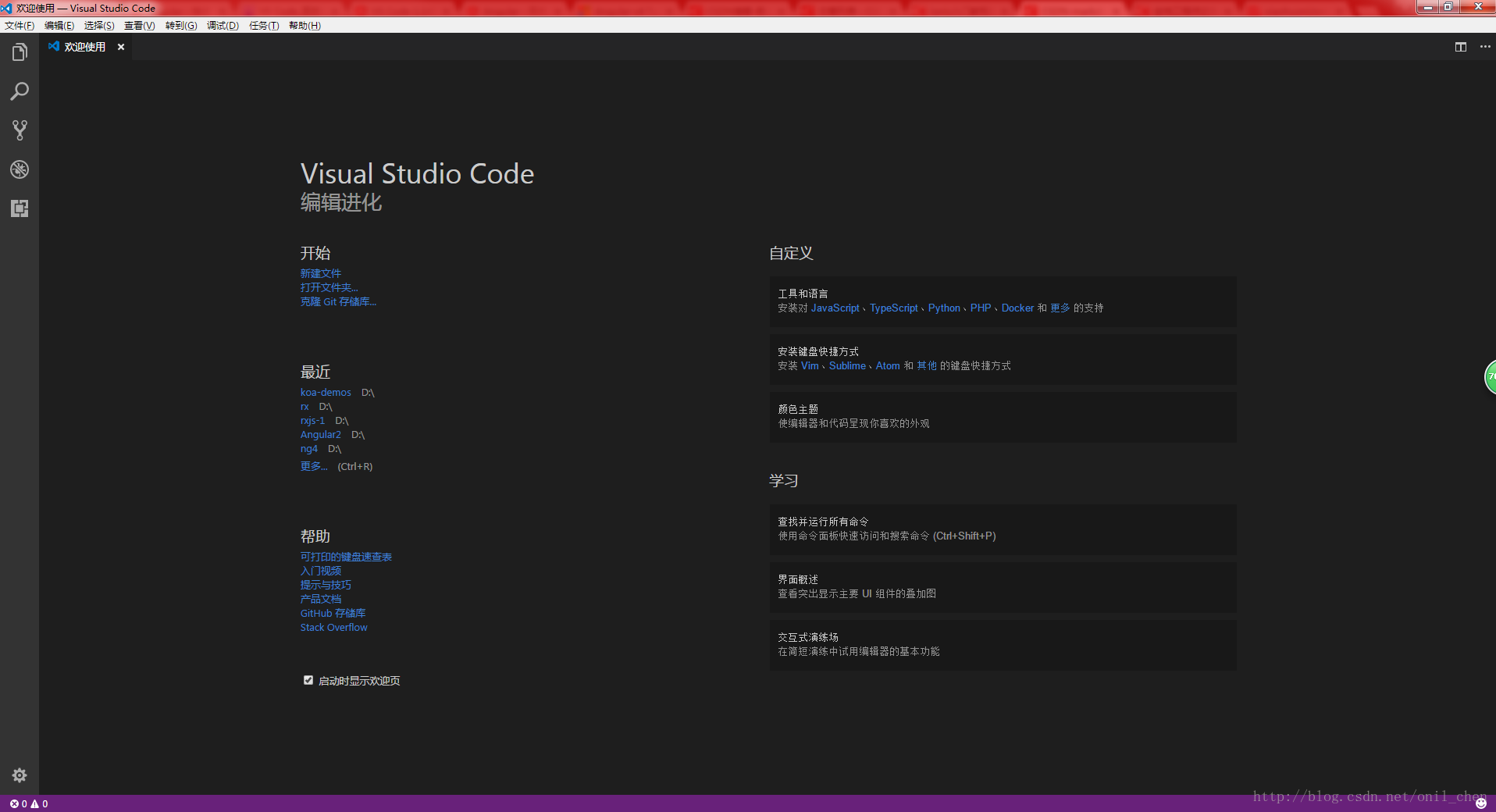The width and height of the screenshot is (1496, 812).
Task: Install Atom keyboard shortcuts link
Action: [x=888, y=366]
